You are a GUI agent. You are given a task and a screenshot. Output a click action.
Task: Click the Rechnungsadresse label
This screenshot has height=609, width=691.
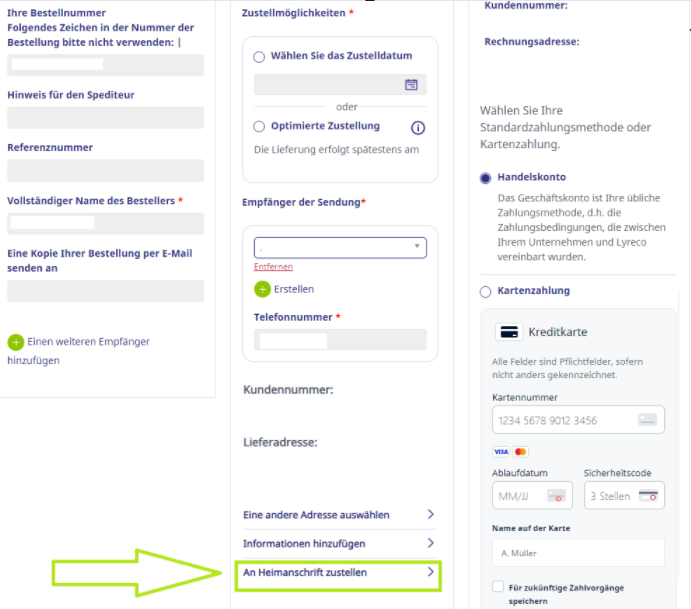(x=532, y=41)
